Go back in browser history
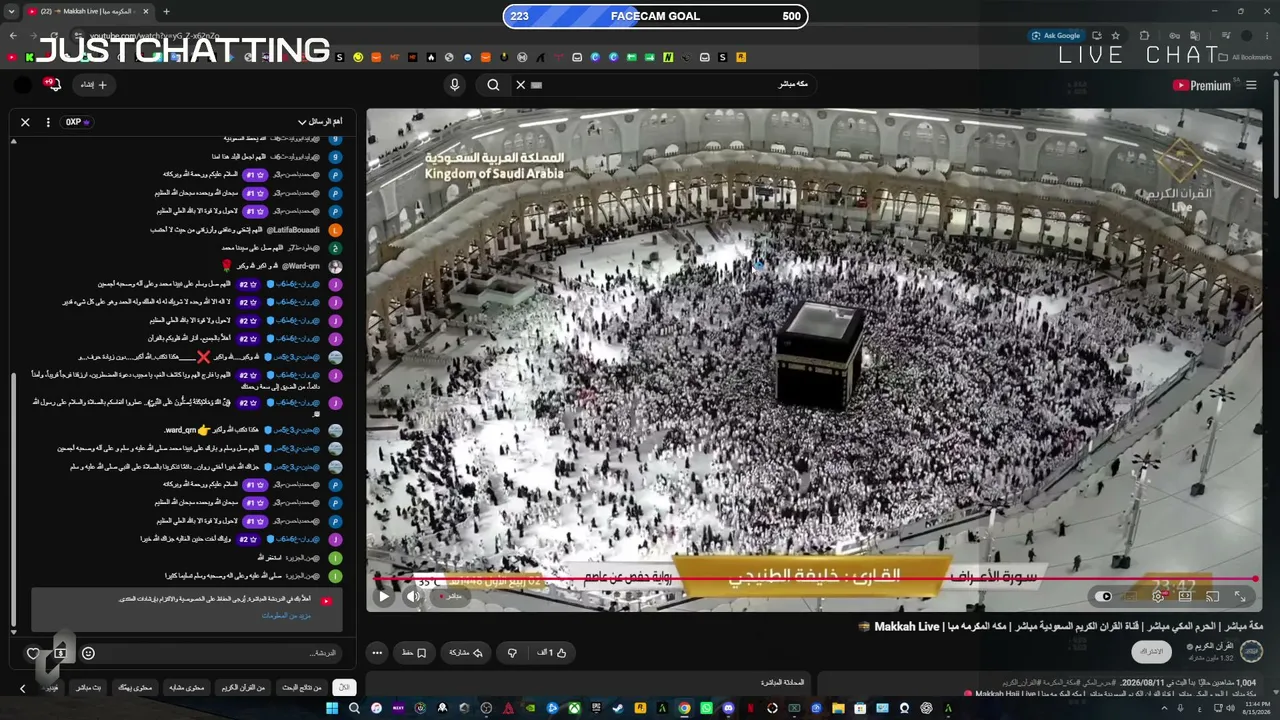The height and width of the screenshot is (720, 1280). pos(12,36)
